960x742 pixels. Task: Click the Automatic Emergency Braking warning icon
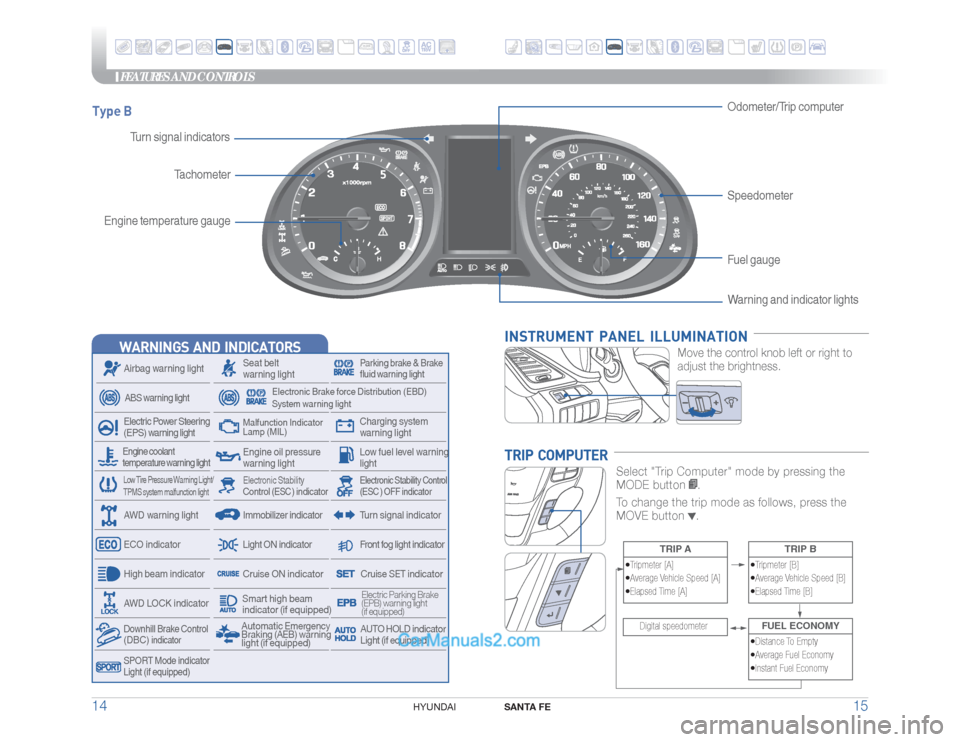click(x=227, y=634)
